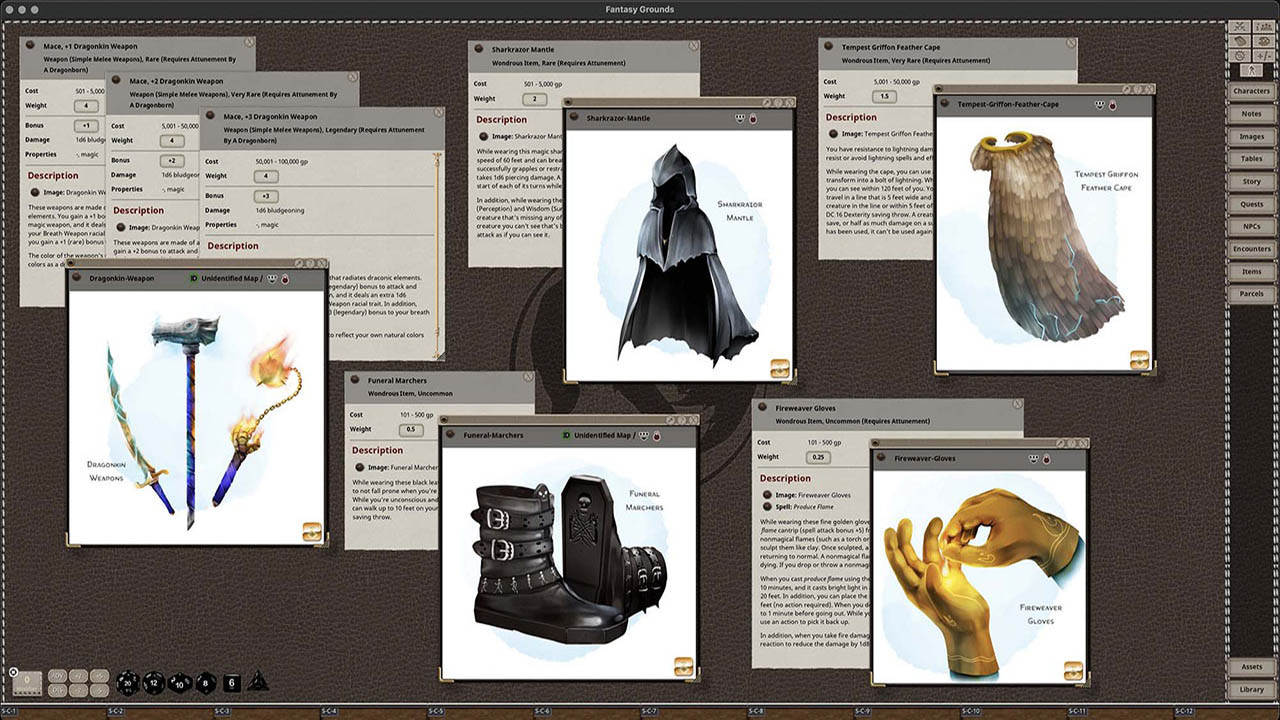Roll the d6 die
Screen dimensions: 1280x720
click(x=231, y=683)
